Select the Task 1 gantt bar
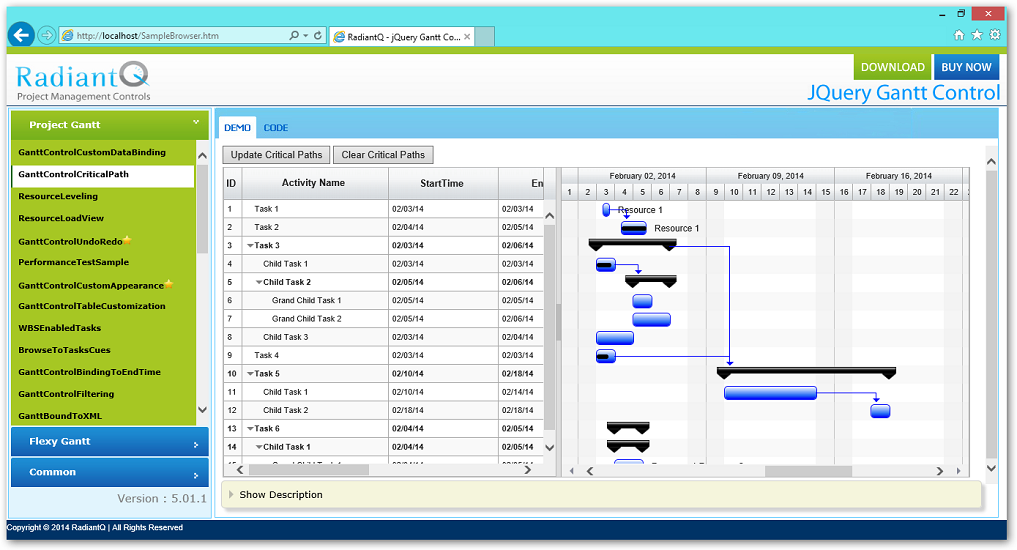The height and width of the screenshot is (550, 1017). (x=606, y=209)
